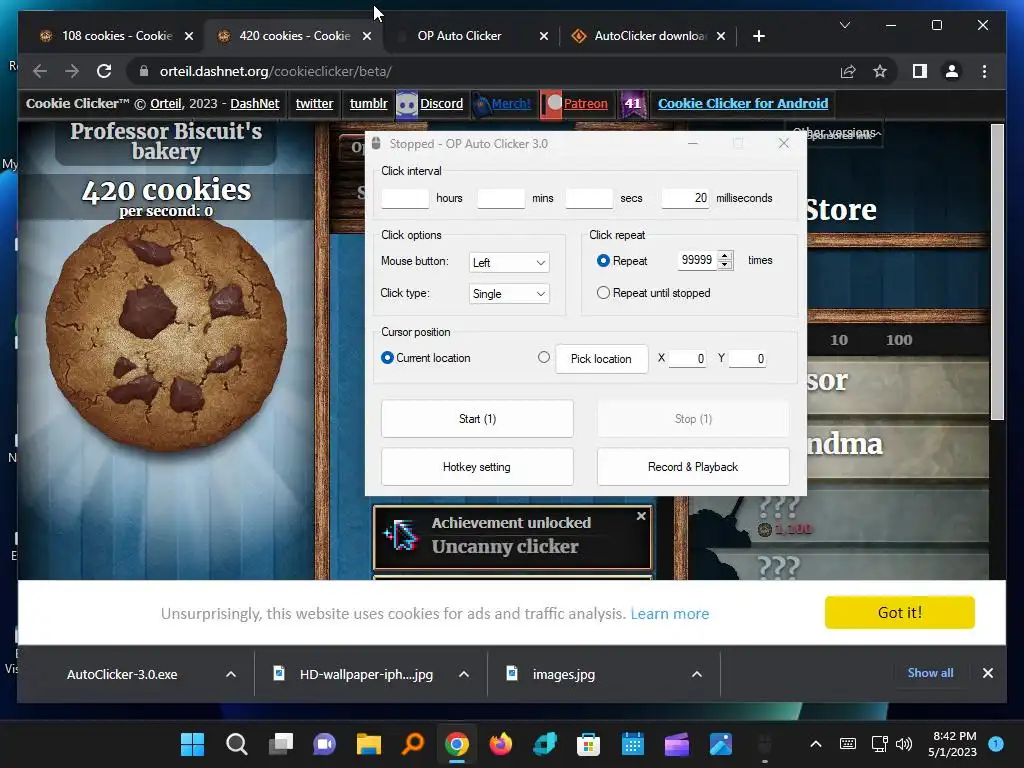Close the 108 cookies tab
Viewport: 1024px width, 768px height.
coord(189,36)
